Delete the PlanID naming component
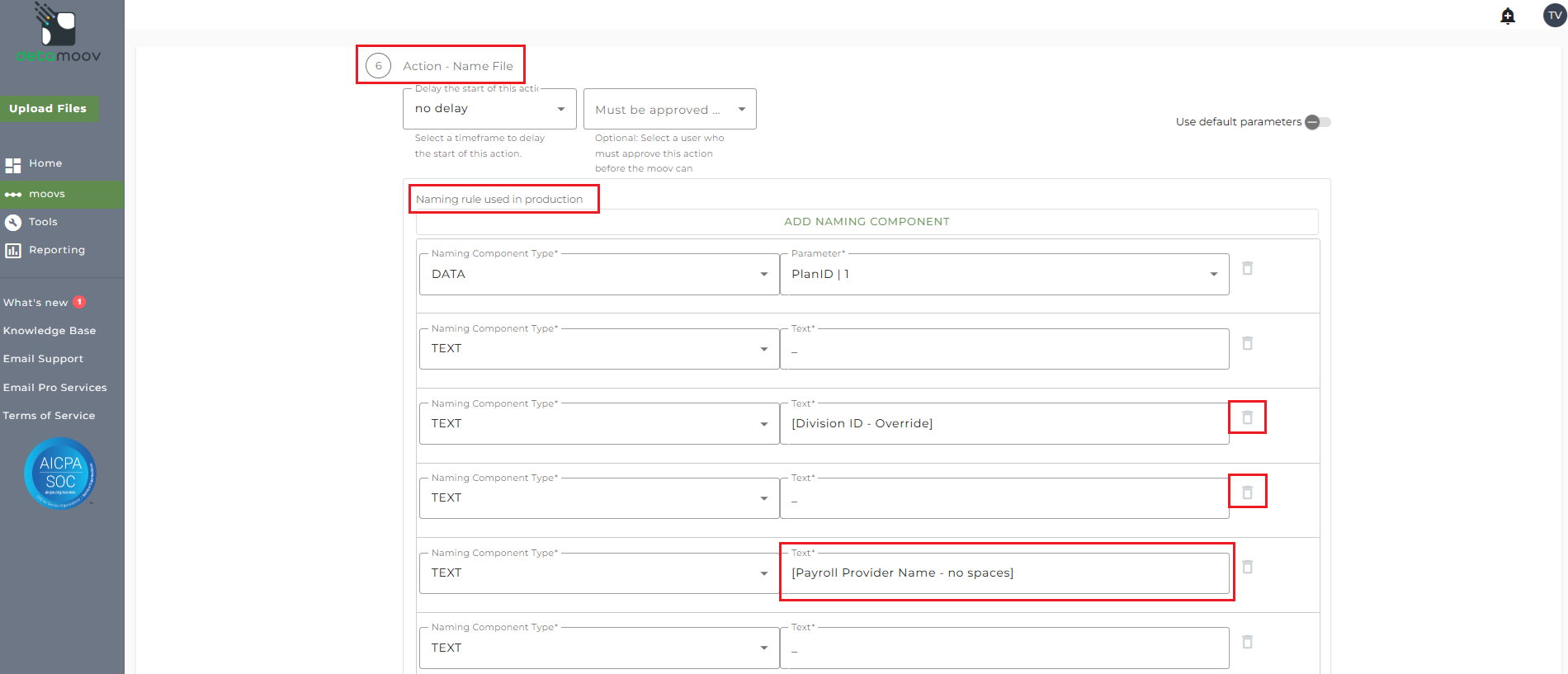The height and width of the screenshot is (674, 1568). tap(1248, 268)
